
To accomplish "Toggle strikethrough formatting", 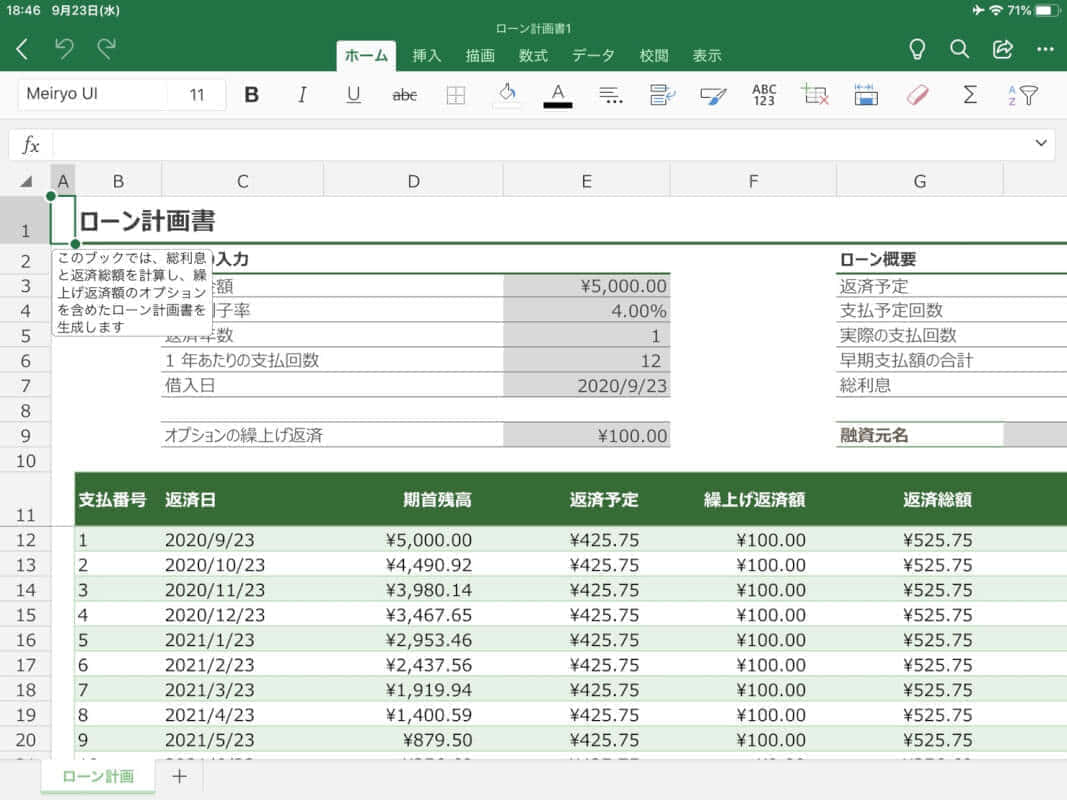I will pyautogui.click(x=404, y=95).
